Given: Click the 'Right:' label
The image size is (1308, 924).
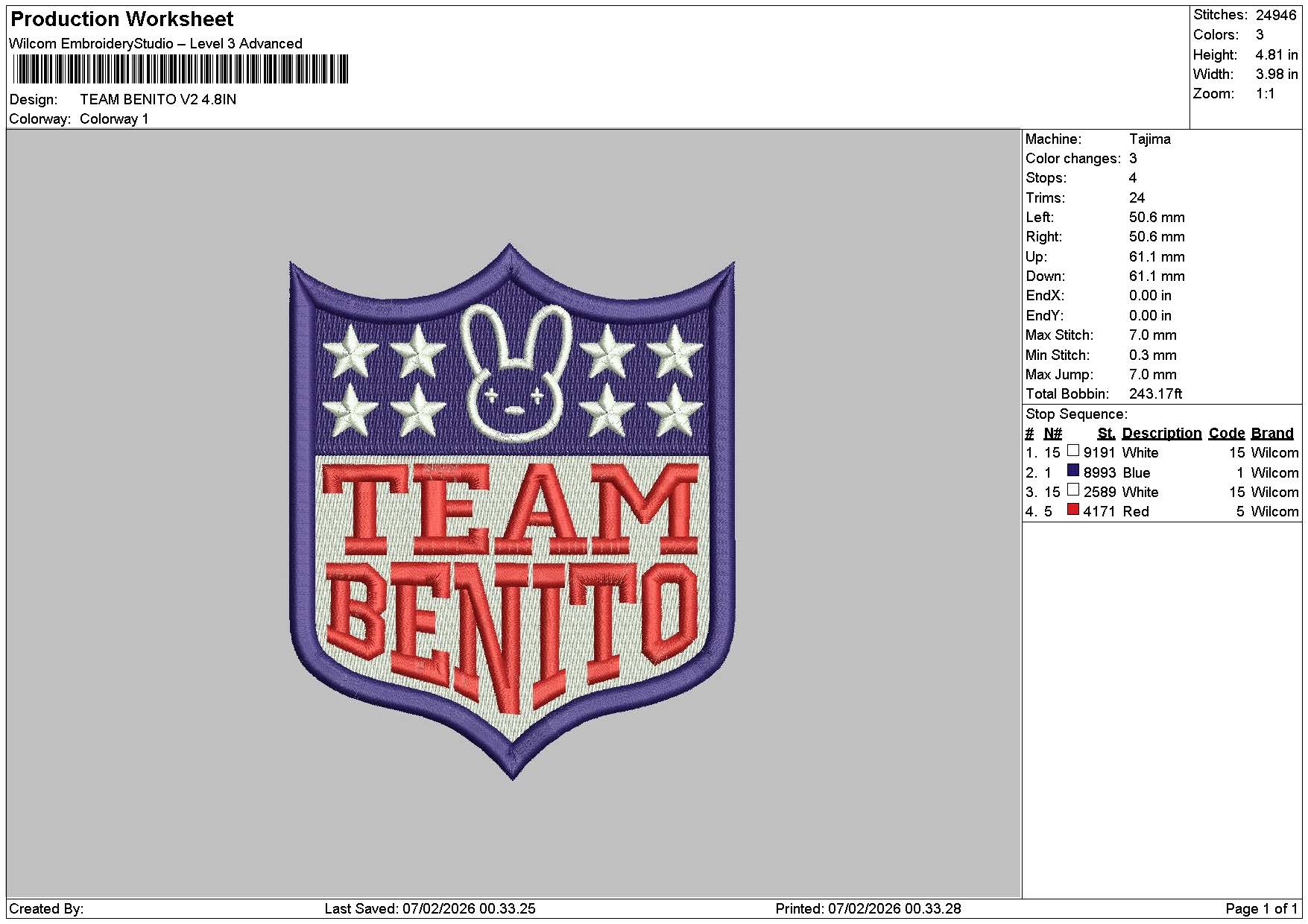Looking at the screenshot, I should click(1044, 236).
